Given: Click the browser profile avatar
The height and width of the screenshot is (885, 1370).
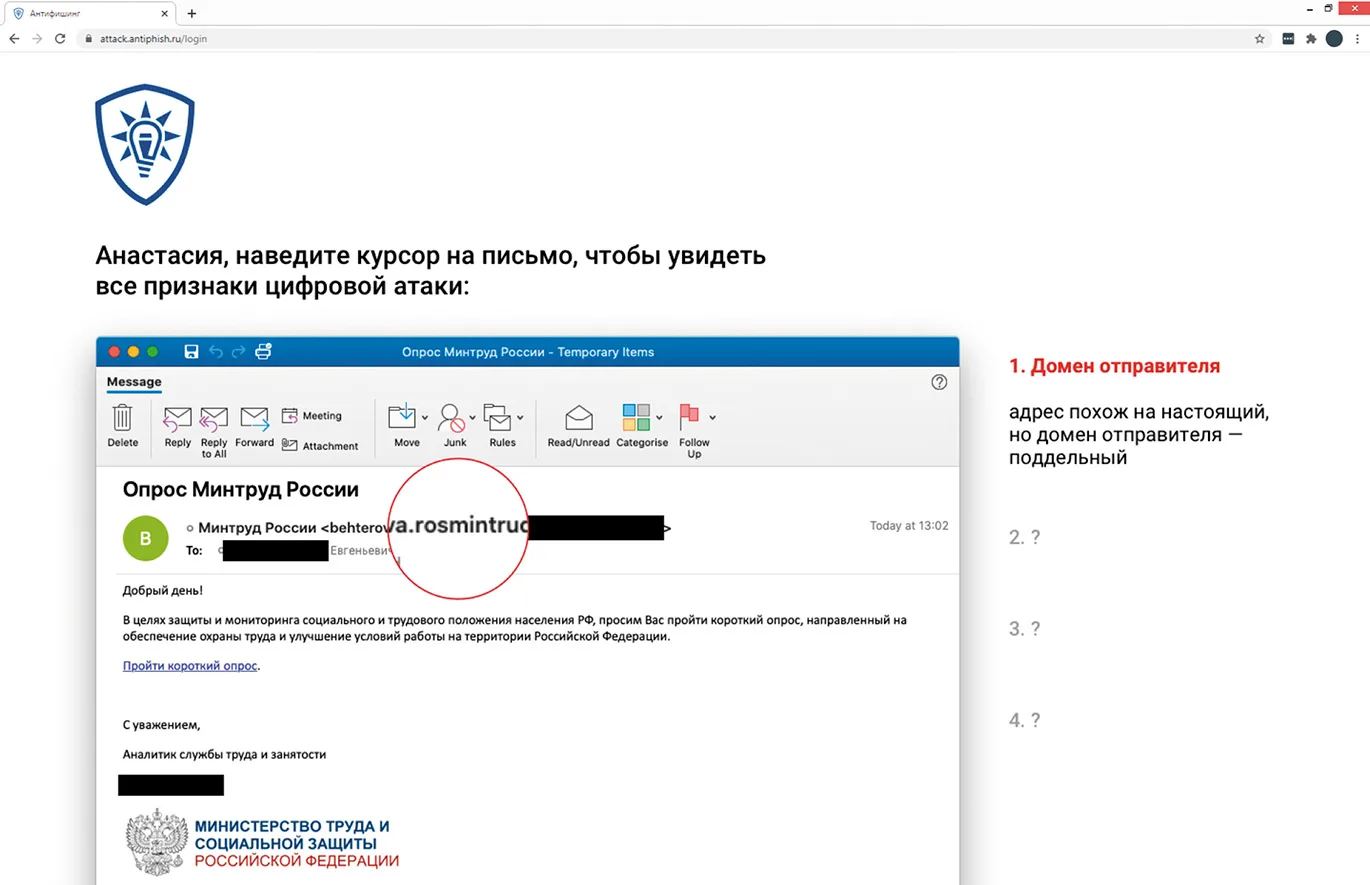Looking at the screenshot, I should pos(1334,39).
